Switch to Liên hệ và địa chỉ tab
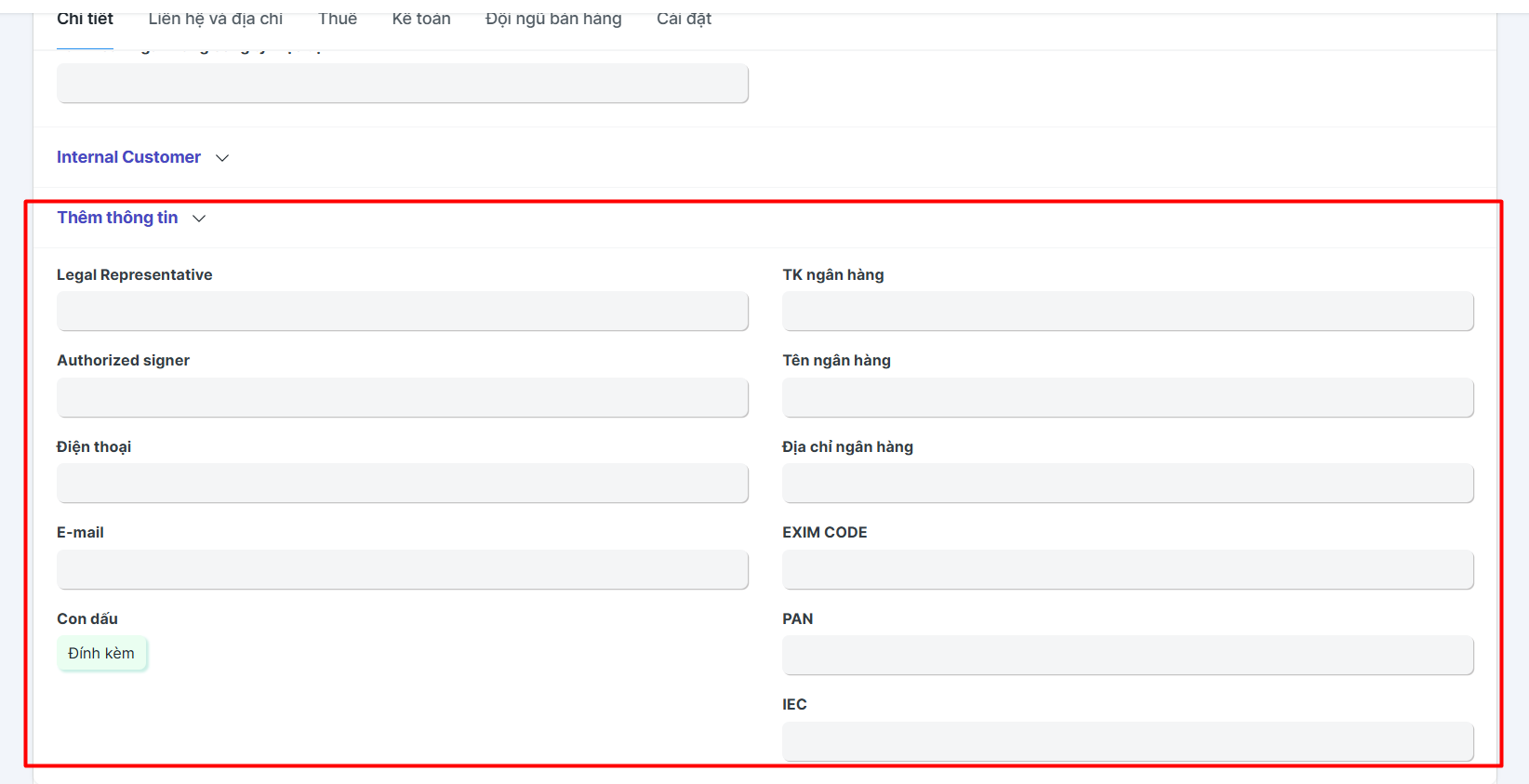Image resolution: width=1529 pixels, height=784 pixels. (215, 19)
